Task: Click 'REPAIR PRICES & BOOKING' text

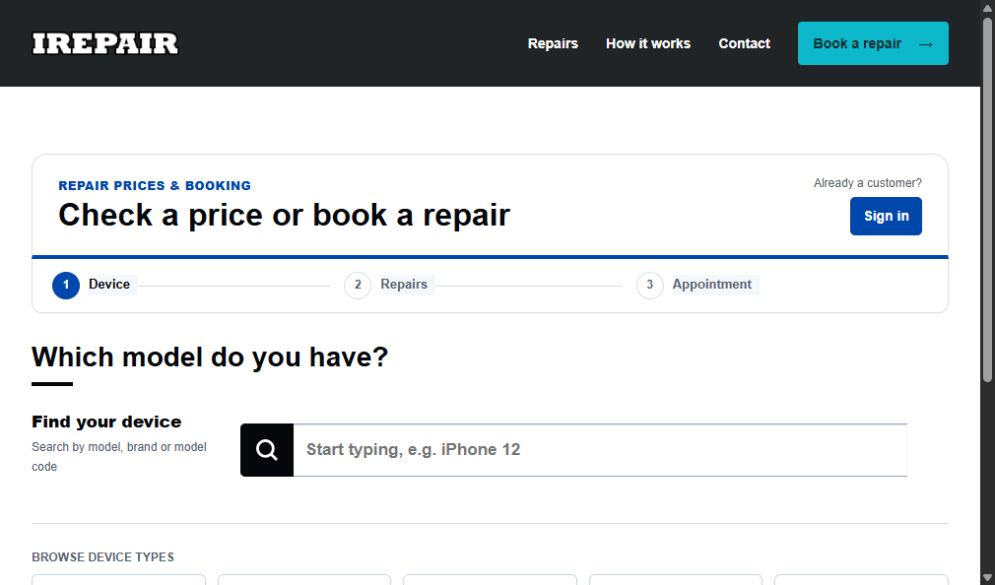Action: 155,186
